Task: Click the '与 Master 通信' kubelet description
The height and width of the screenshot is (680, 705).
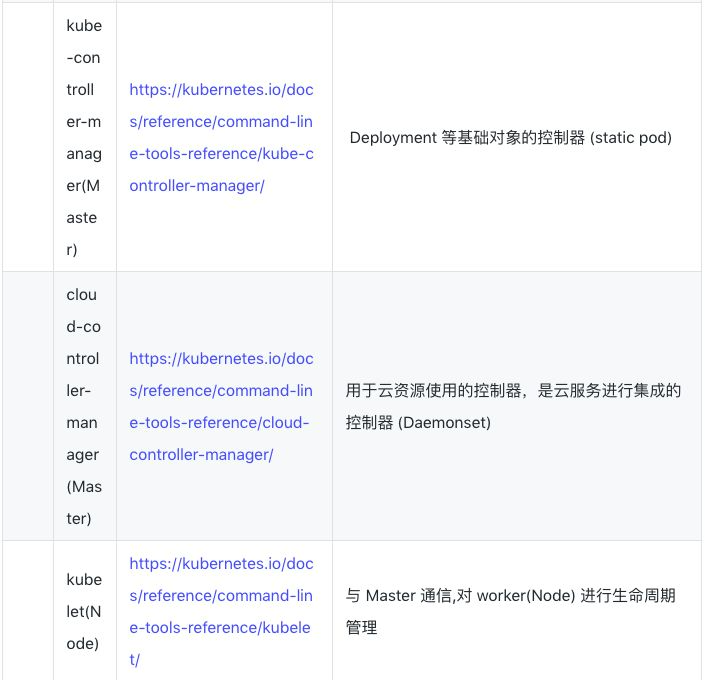Action: point(510,611)
